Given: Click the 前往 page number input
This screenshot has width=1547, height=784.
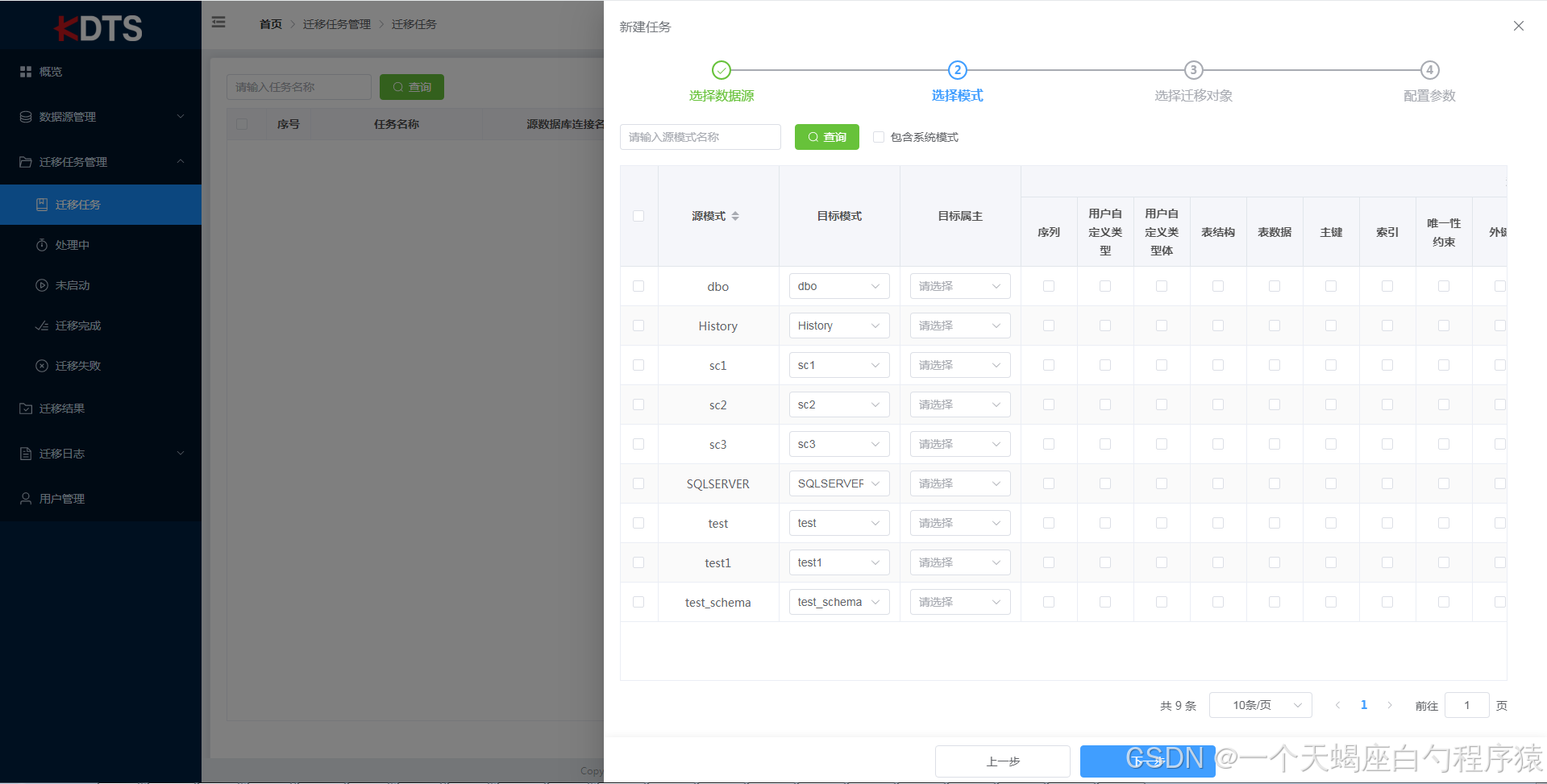Looking at the screenshot, I should coord(1466,705).
